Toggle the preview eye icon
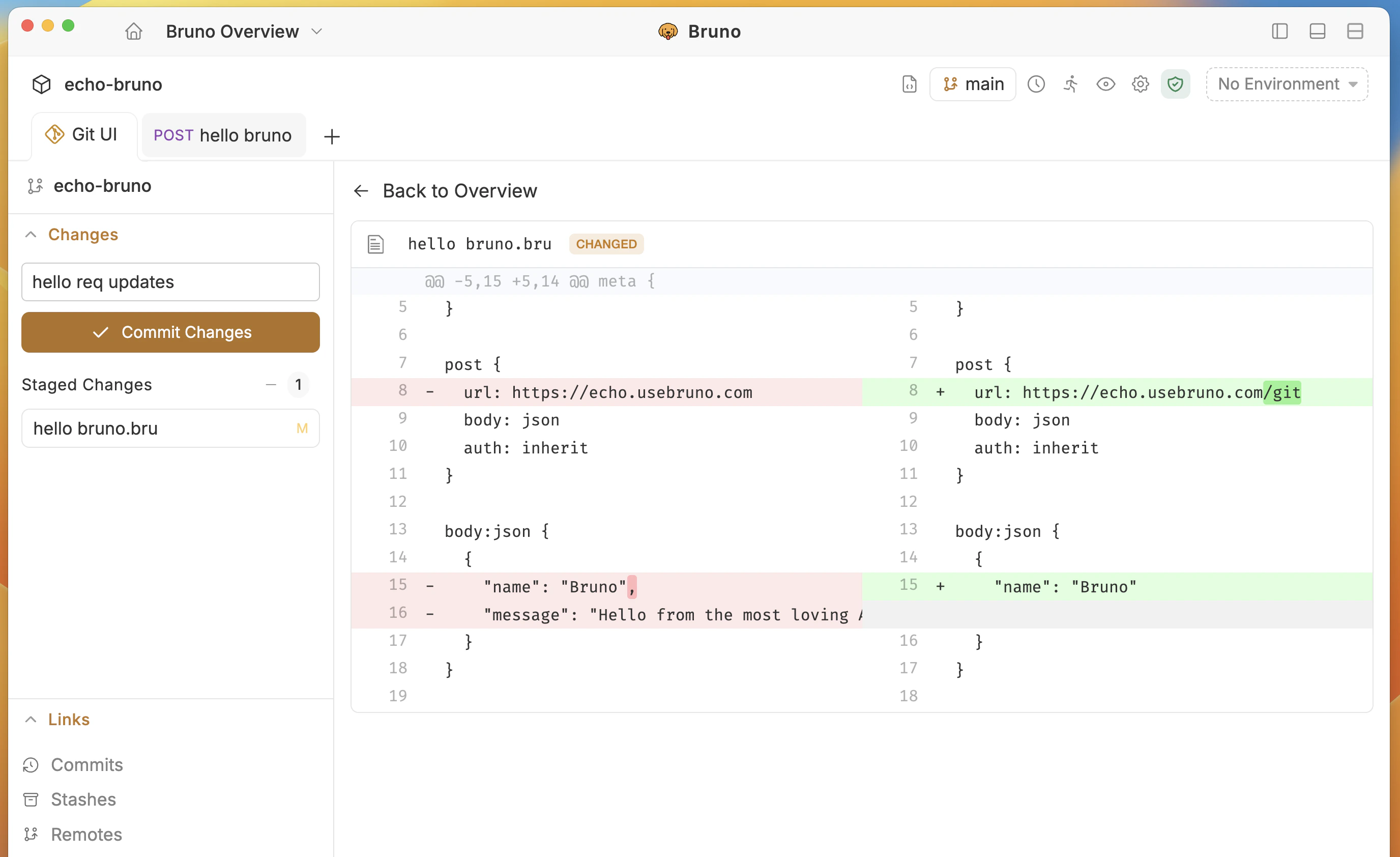Image resolution: width=1400 pixels, height=857 pixels. [1105, 83]
